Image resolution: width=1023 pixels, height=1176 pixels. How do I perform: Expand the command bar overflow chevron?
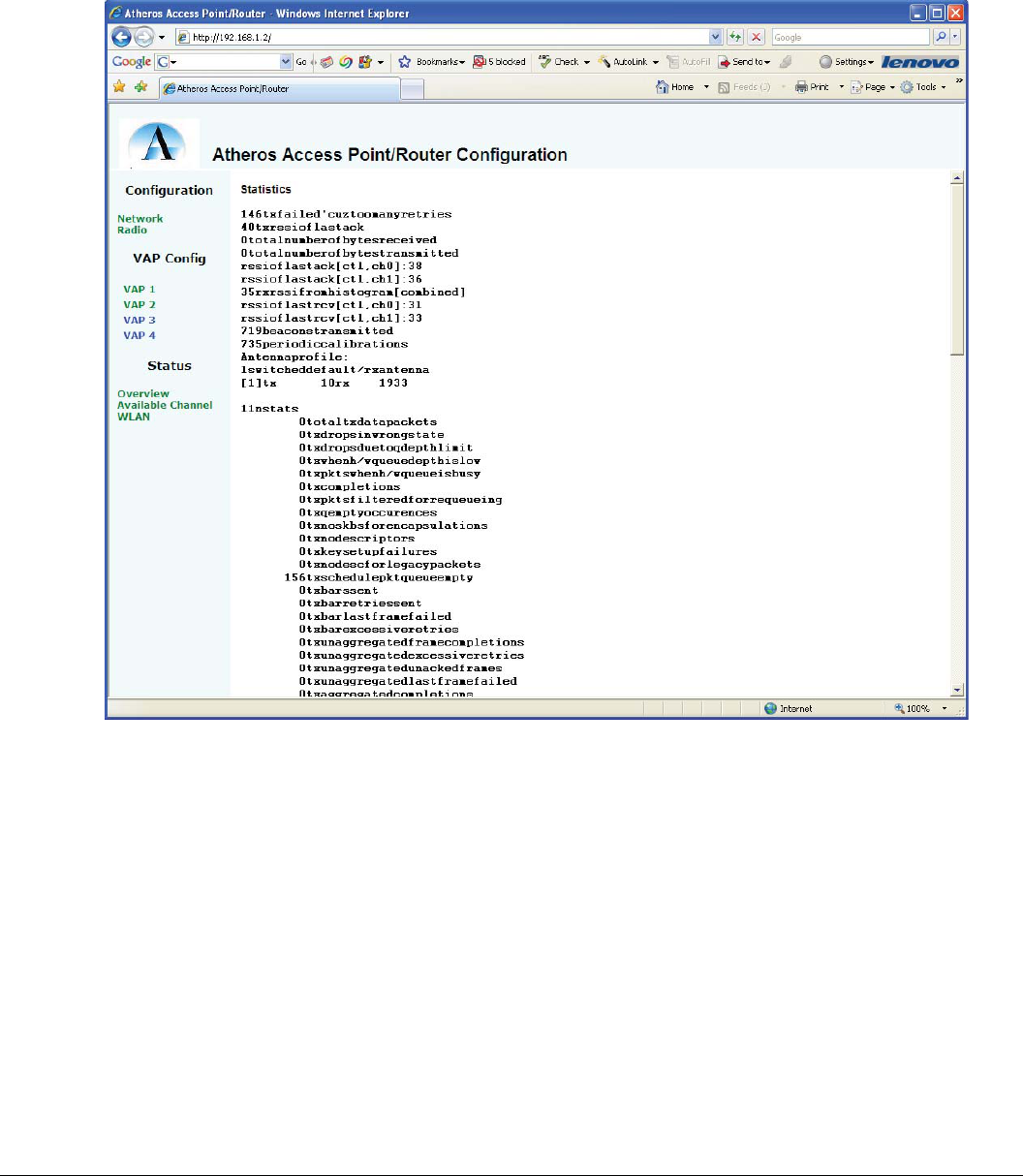pos(959,82)
